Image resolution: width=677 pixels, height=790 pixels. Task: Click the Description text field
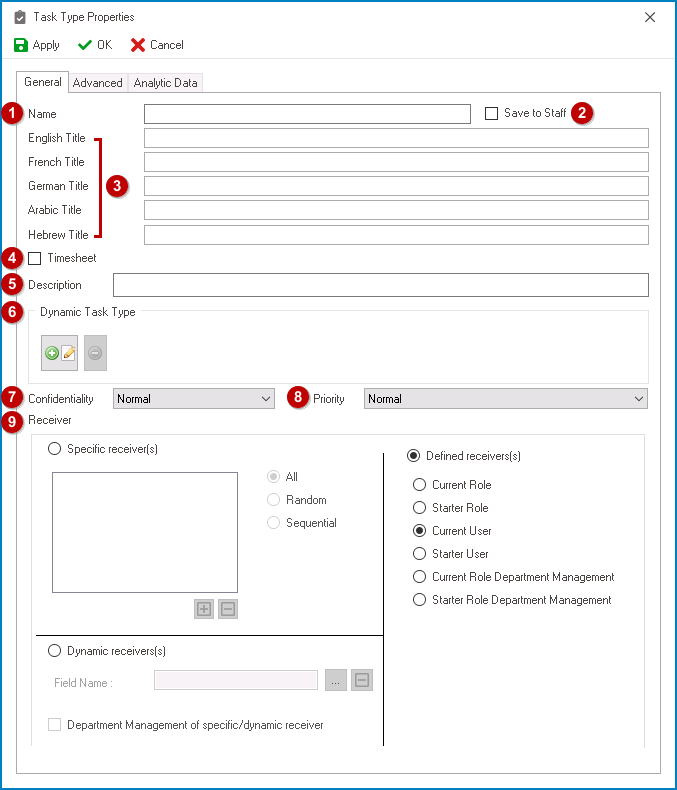[381, 285]
